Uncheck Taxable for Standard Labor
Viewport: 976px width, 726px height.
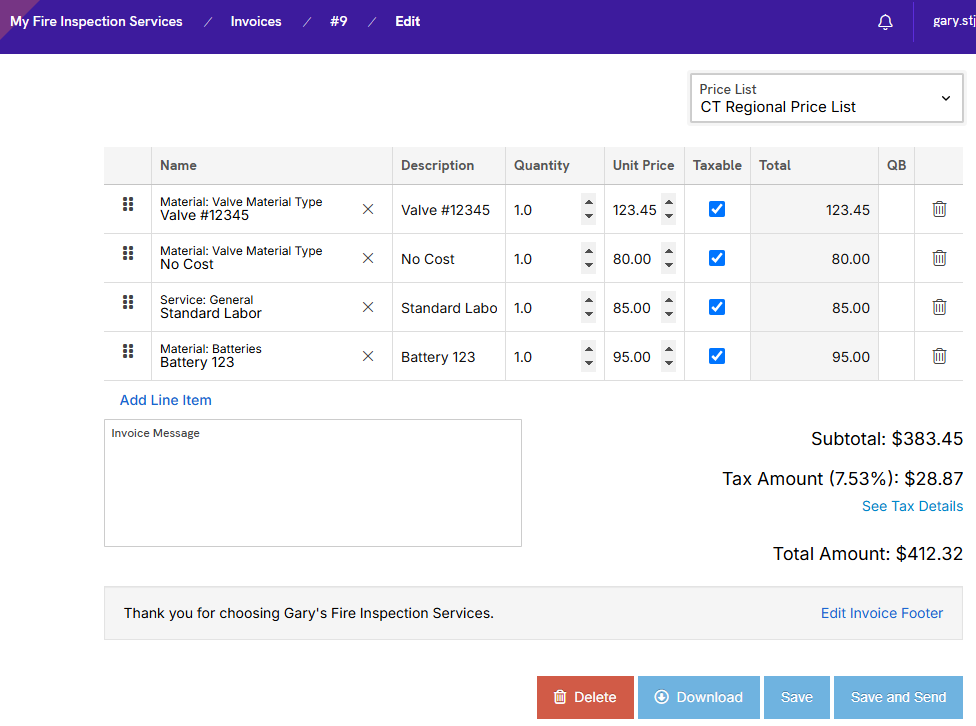[717, 307]
